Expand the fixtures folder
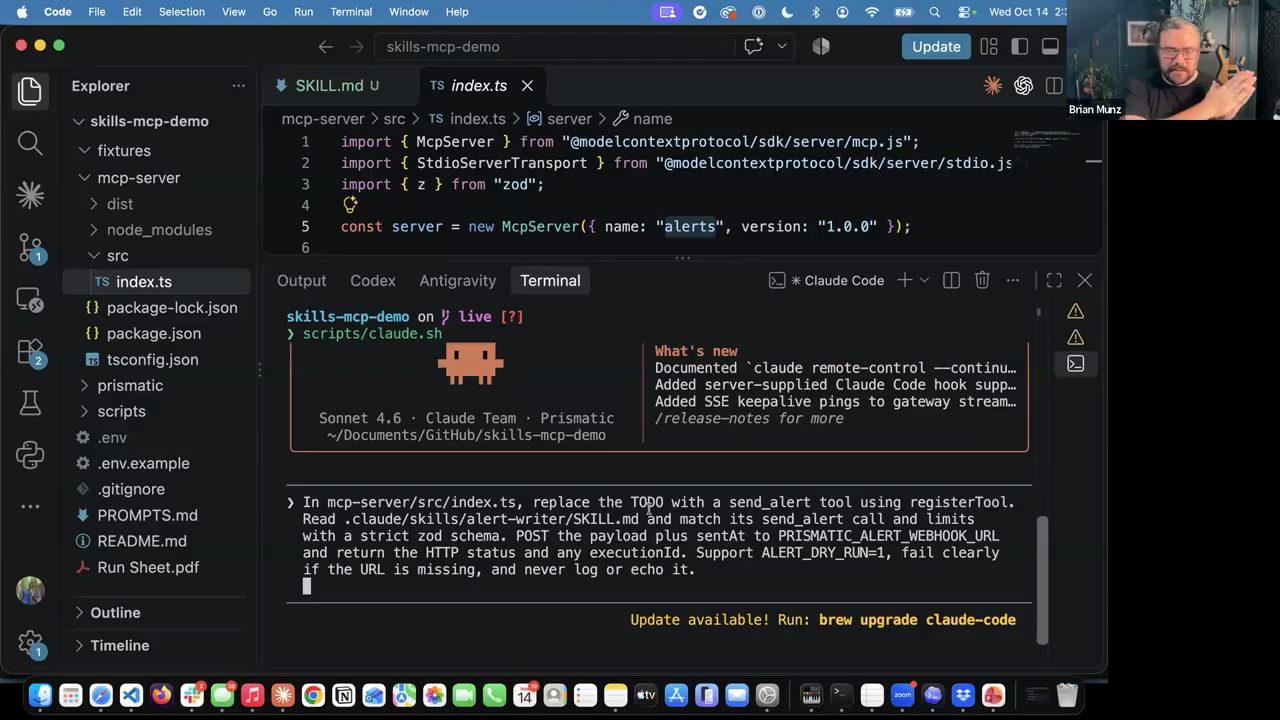Screen dimensions: 1280x720 pos(124,151)
